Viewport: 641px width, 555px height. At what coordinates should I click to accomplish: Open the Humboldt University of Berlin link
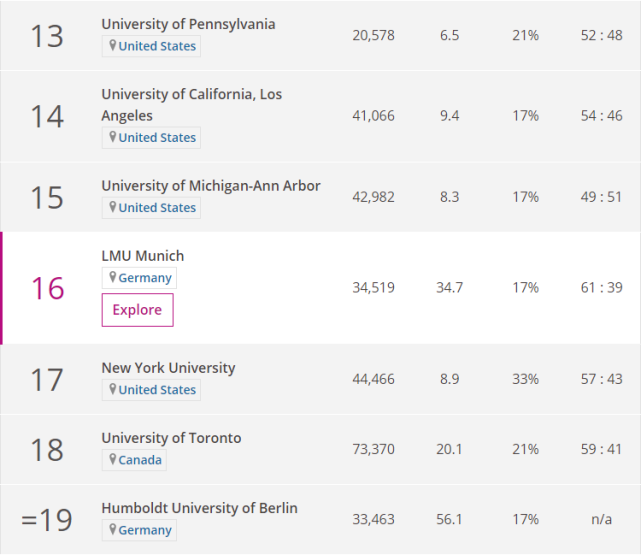tap(199, 508)
